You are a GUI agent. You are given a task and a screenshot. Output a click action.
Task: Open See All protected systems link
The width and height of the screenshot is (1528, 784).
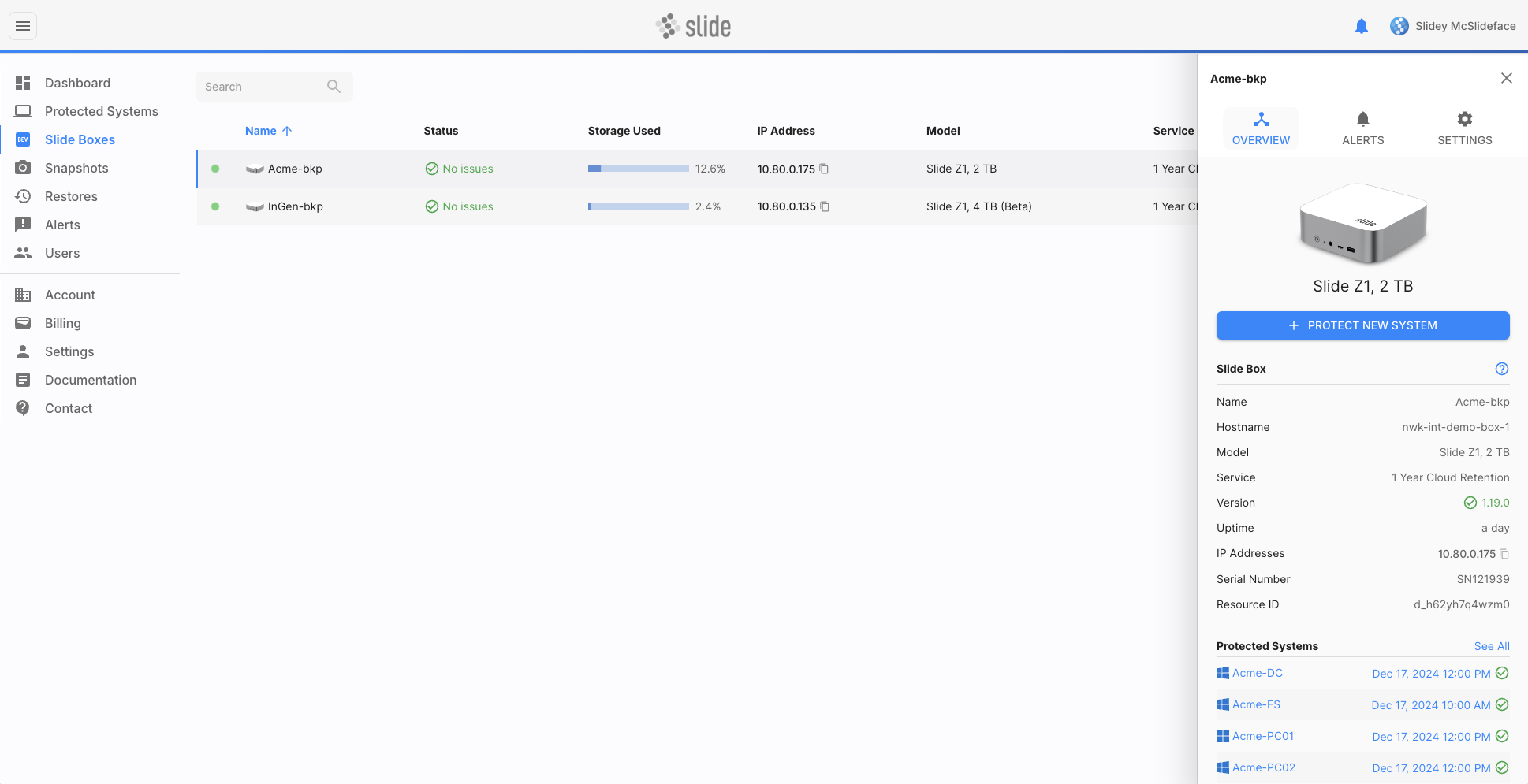[1492, 646]
